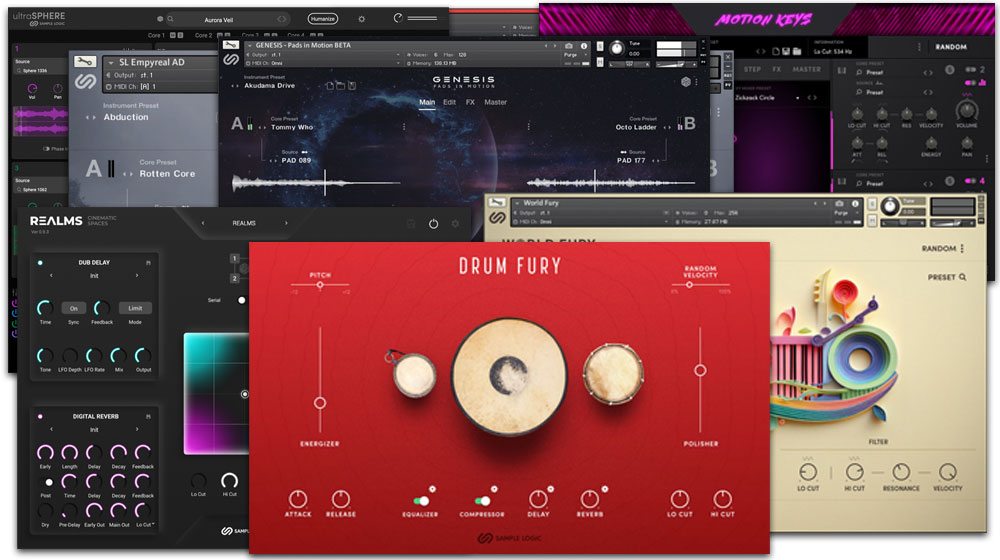Screen dimensions: 1000x560
Task: Open the SL Empyreal AD instrument name dropdown
Action: 111,63
